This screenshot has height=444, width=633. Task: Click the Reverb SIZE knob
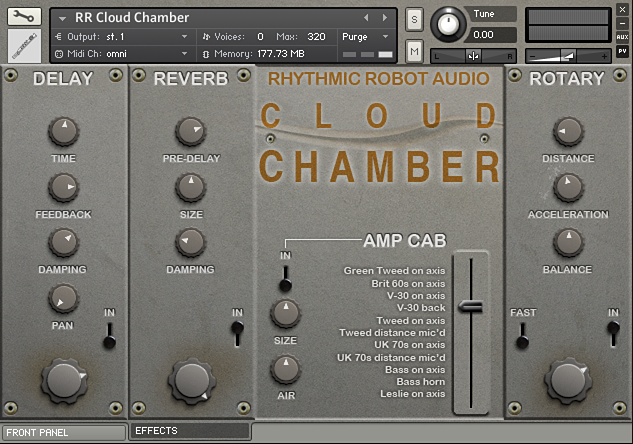[191, 187]
